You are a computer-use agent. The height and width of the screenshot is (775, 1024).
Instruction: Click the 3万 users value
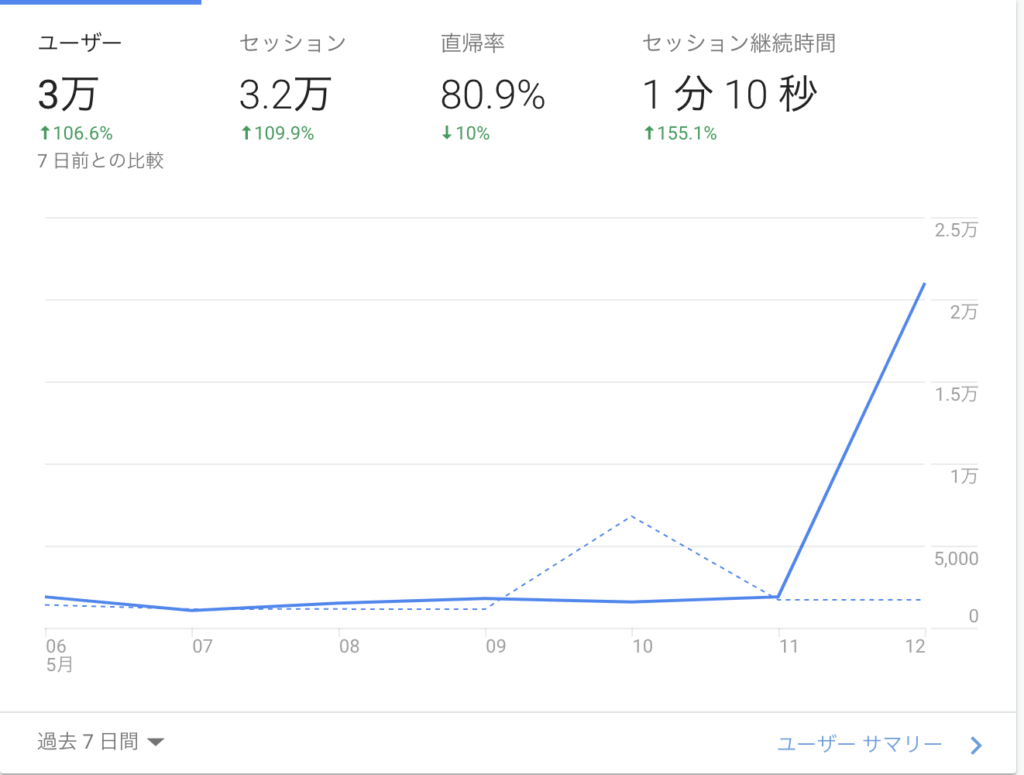tap(68, 94)
